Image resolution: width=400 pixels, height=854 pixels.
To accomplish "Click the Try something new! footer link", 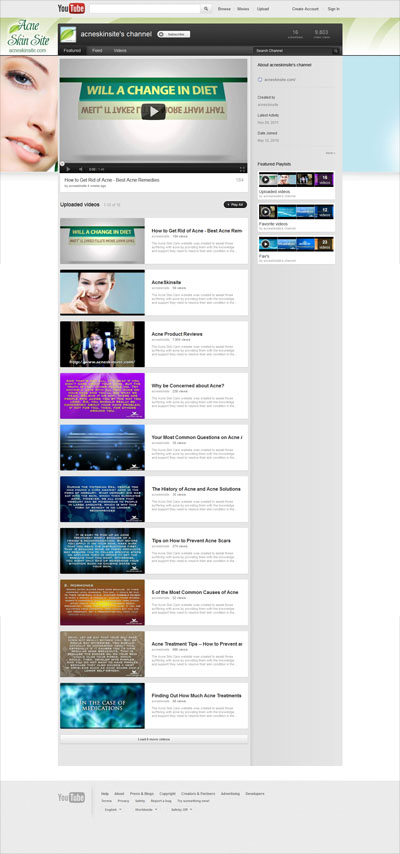I will click(x=193, y=801).
